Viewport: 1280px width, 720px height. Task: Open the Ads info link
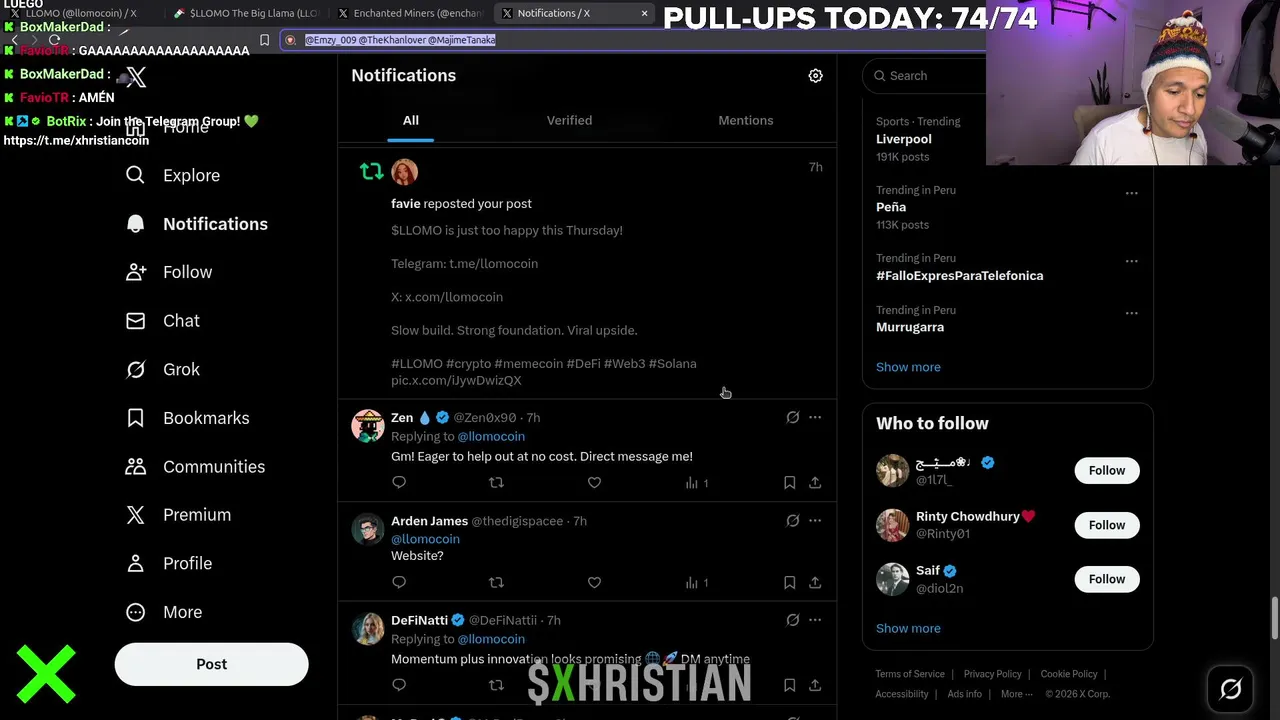pyautogui.click(x=964, y=694)
